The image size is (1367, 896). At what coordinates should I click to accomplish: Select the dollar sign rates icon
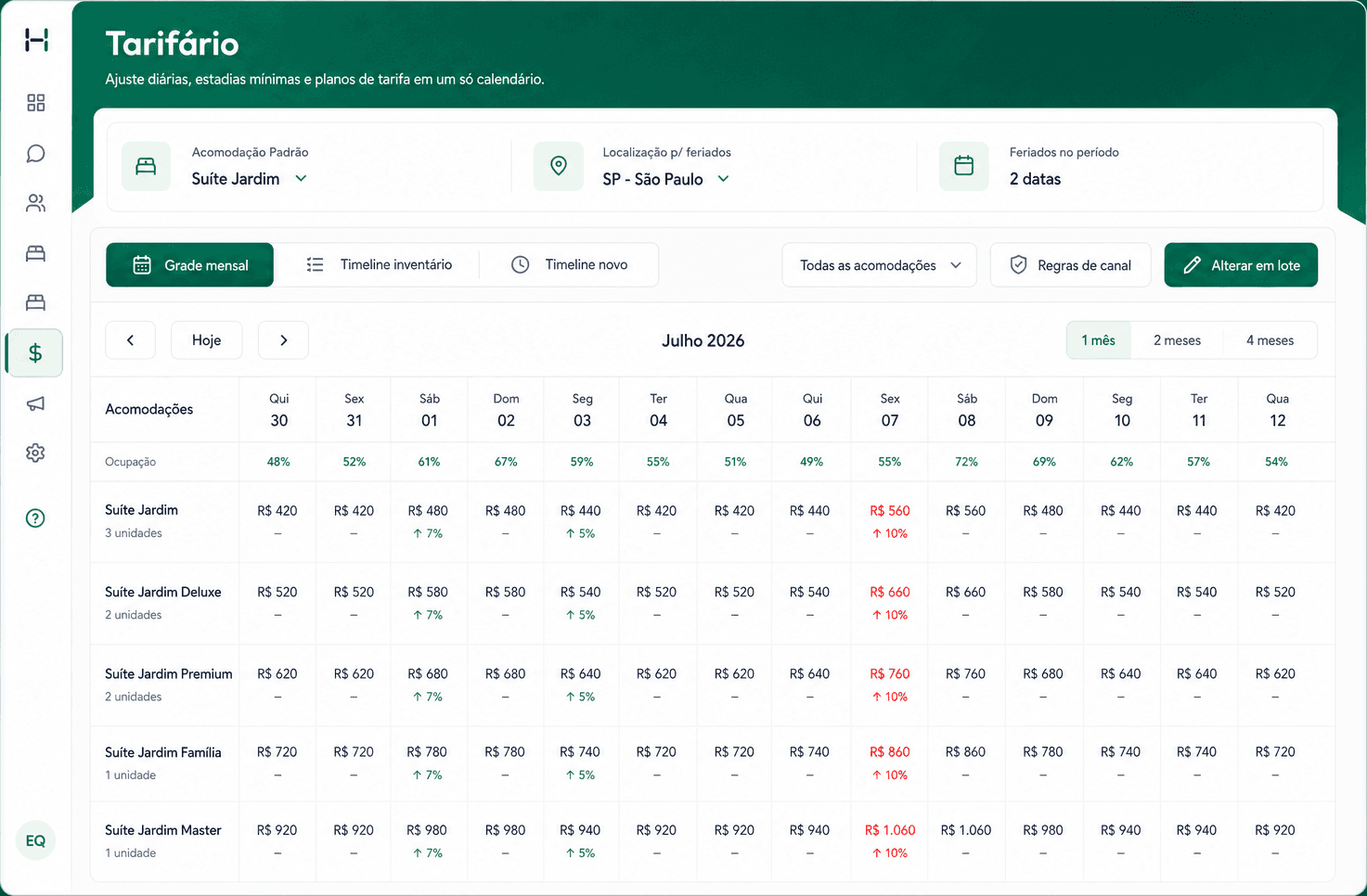(35, 352)
